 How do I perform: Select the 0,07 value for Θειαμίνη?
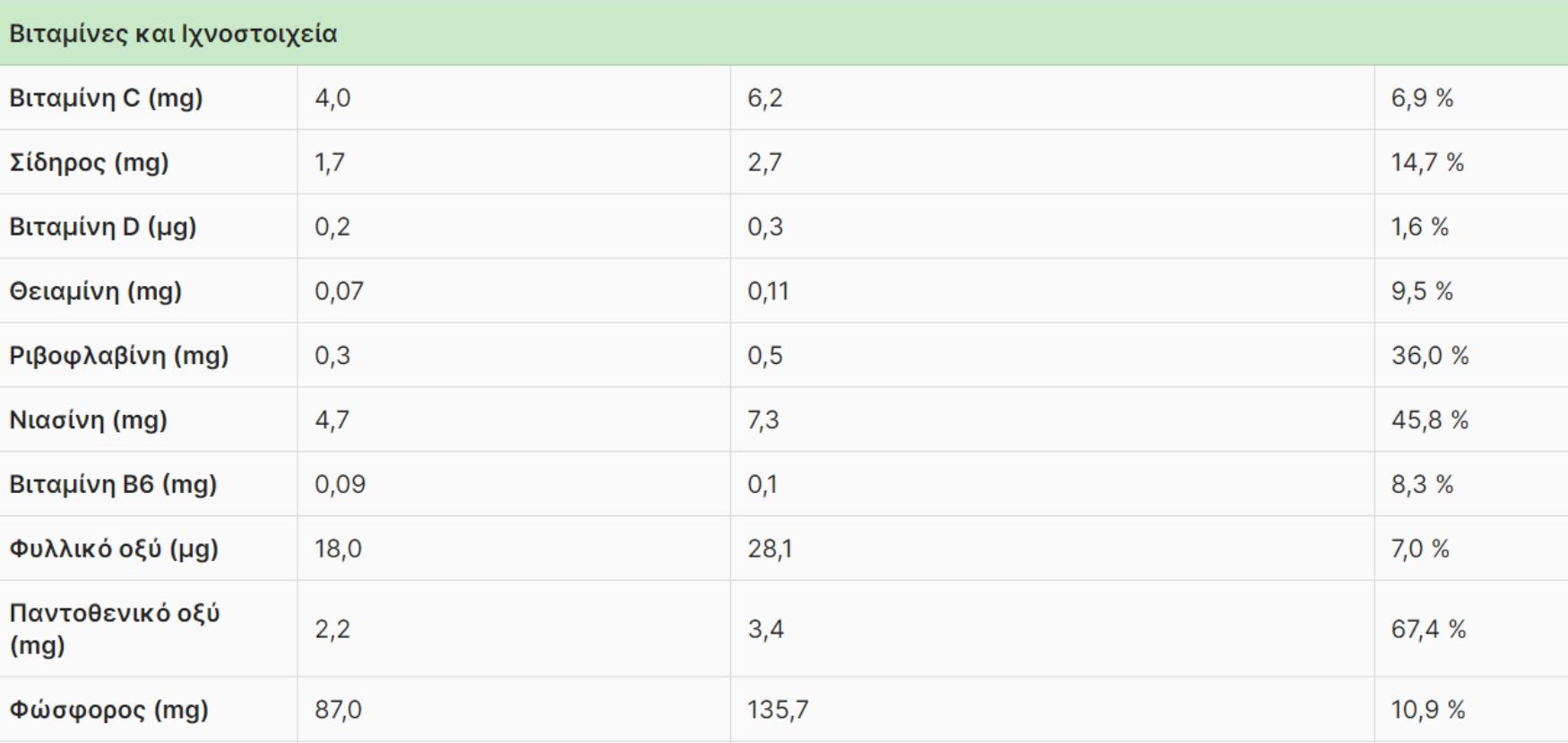(x=339, y=291)
